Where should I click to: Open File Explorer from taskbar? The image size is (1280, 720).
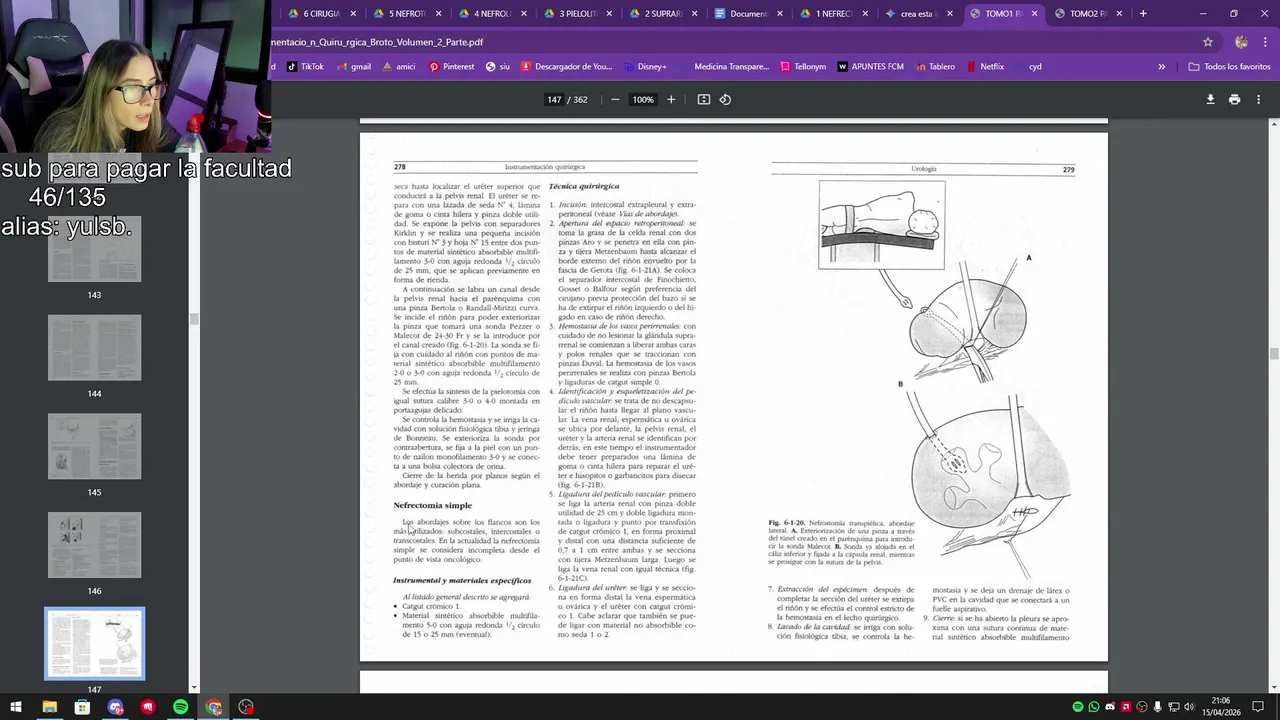[49, 707]
